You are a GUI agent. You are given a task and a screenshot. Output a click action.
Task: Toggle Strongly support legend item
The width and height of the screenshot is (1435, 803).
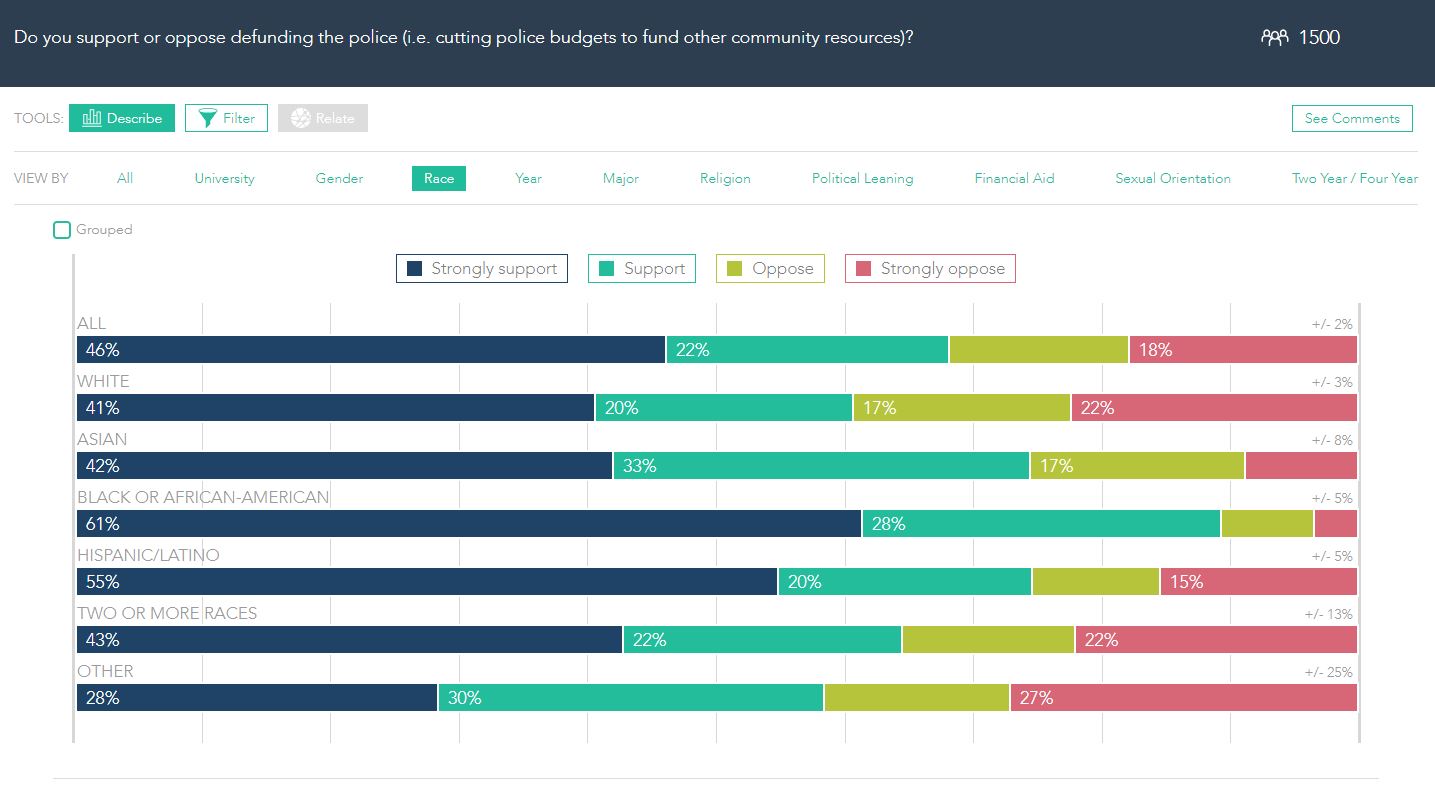coord(482,269)
